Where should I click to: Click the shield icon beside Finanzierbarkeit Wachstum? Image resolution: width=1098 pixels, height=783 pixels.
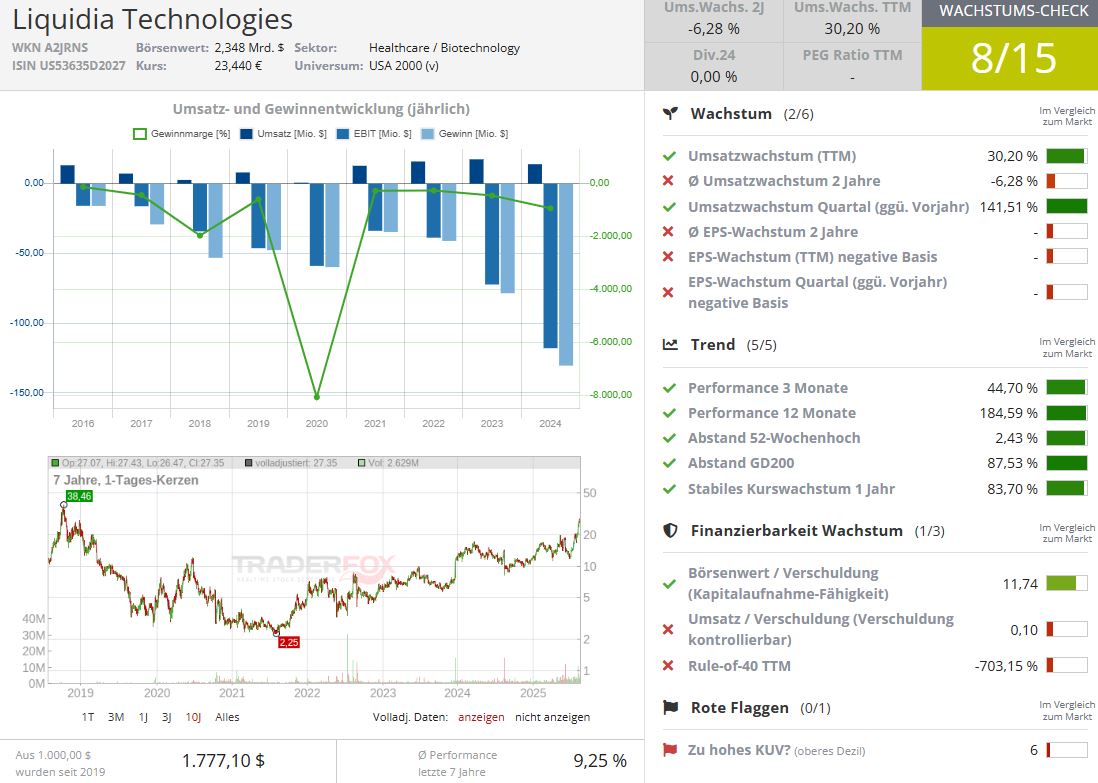click(x=670, y=531)
